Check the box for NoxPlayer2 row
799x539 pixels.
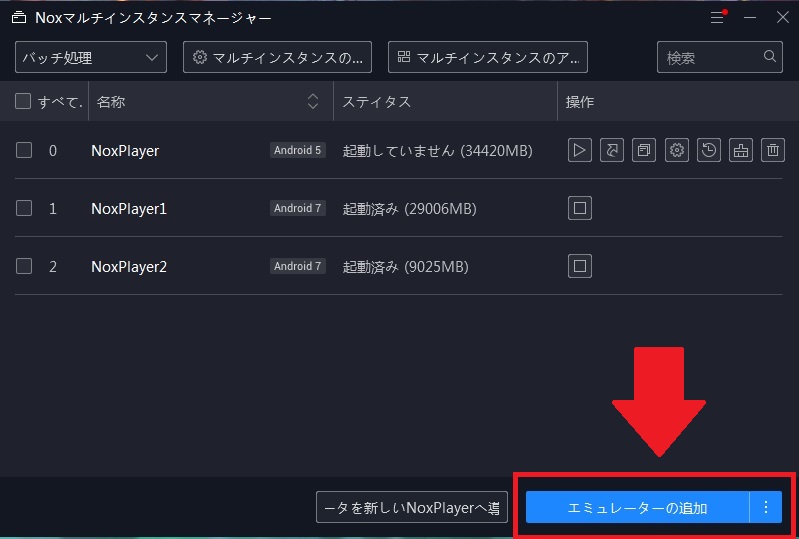point(24,266)
